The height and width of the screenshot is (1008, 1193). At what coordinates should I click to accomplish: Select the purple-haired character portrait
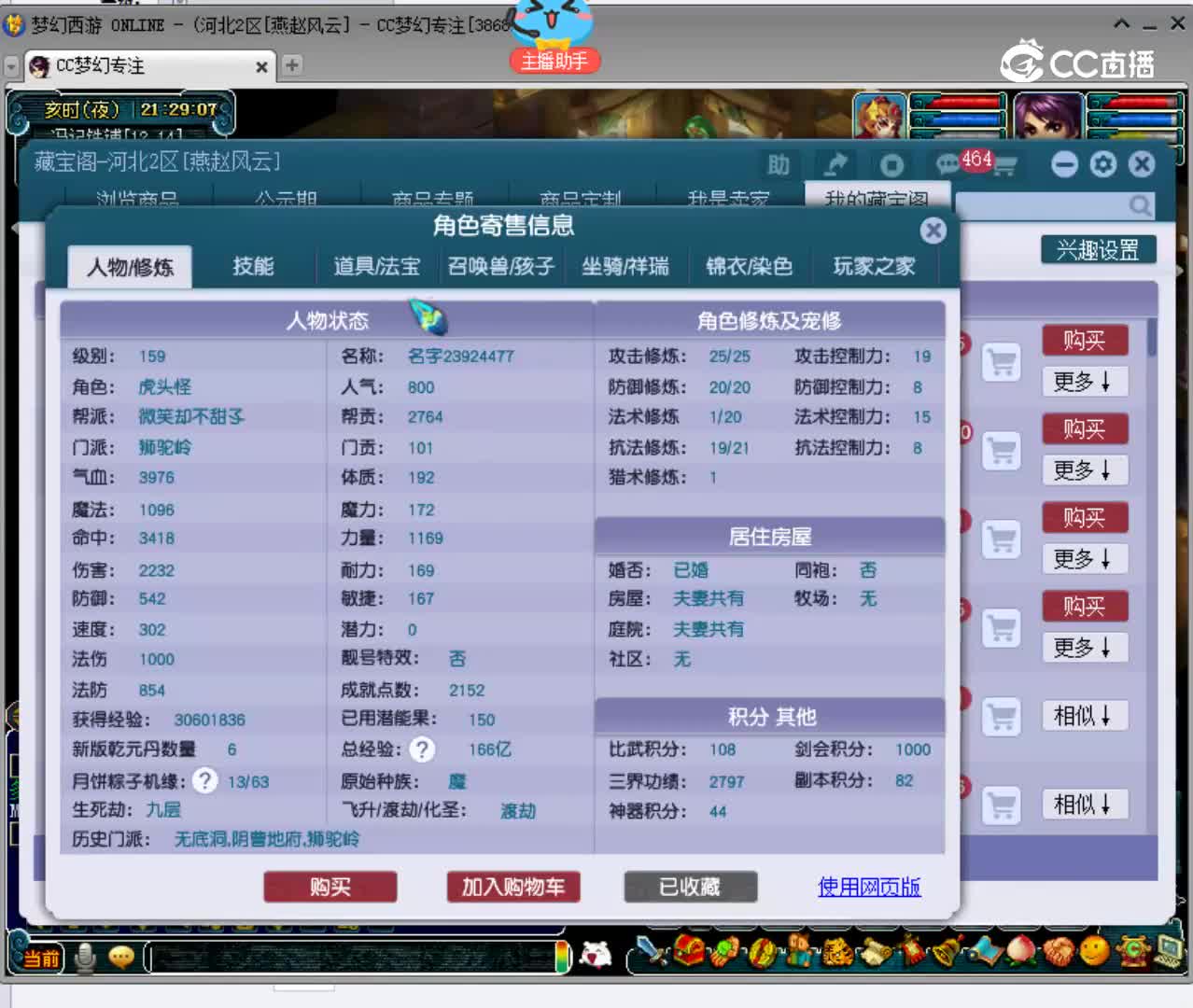(1047, 117)
